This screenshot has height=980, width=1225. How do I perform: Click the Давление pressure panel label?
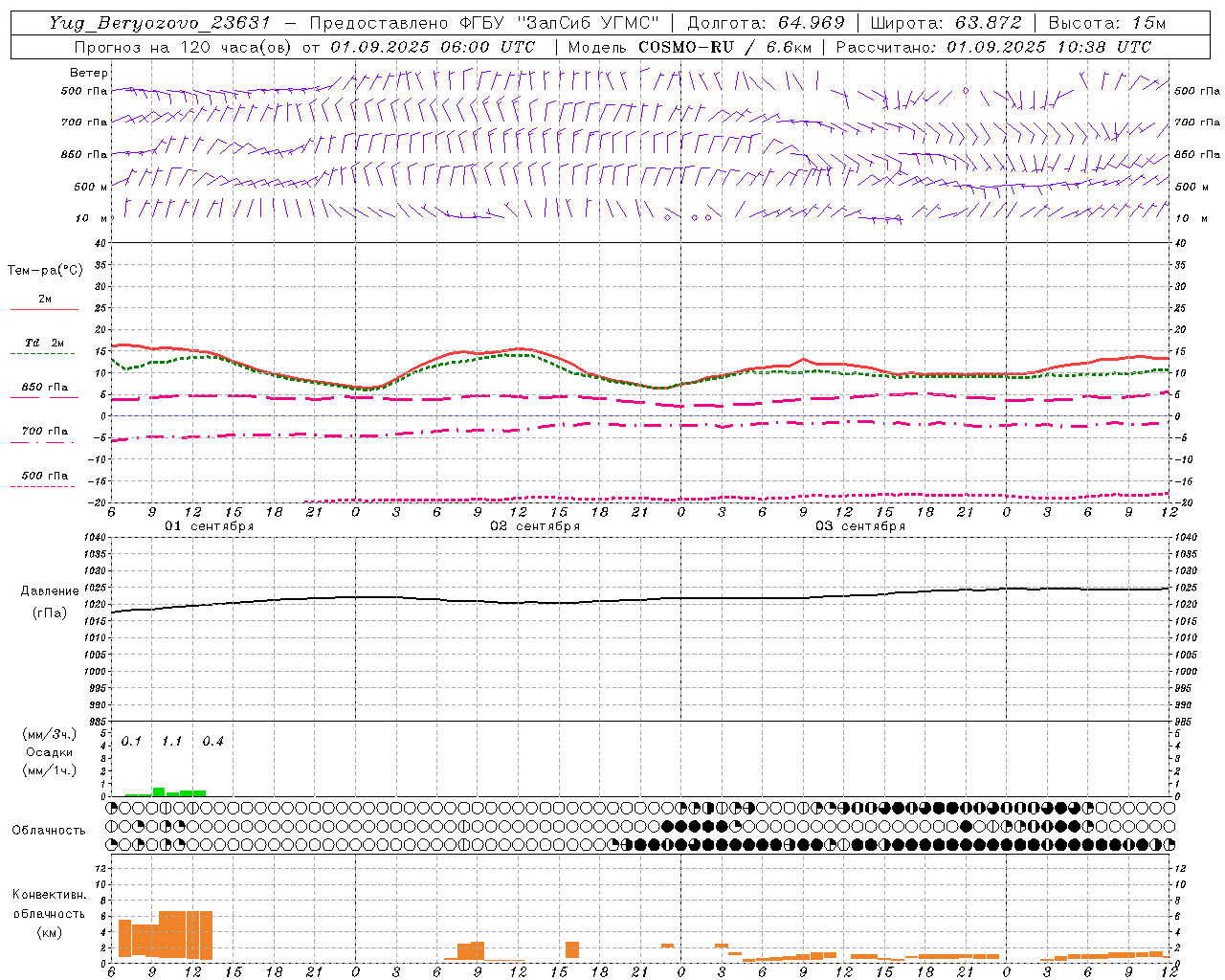[x=50, y=591]
